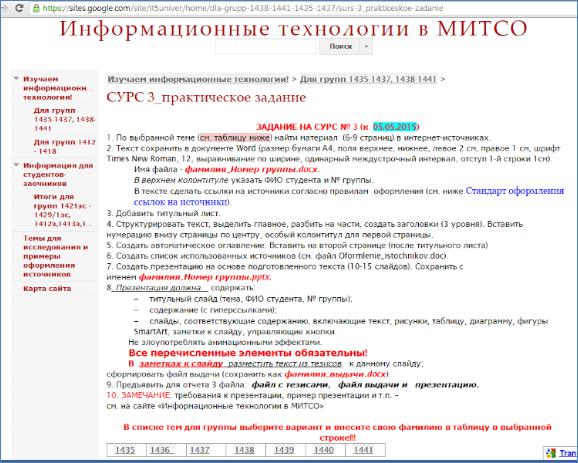578x463 pixels.
Task: Click the highlighted text см. таблицу ниже
Action: click(235, 138)
